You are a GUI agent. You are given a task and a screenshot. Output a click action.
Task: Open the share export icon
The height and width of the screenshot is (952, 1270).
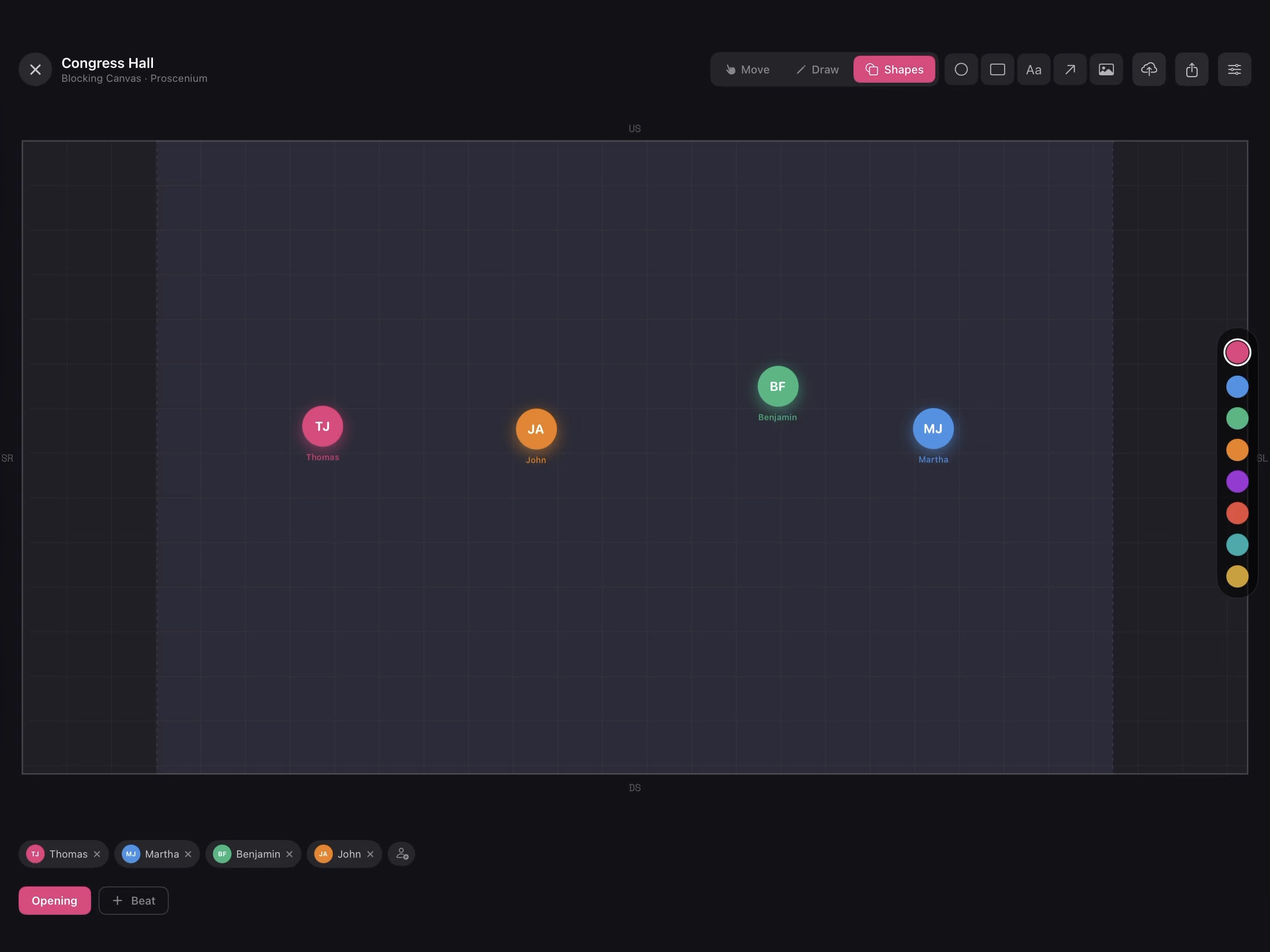click(x=1192, y=69)
